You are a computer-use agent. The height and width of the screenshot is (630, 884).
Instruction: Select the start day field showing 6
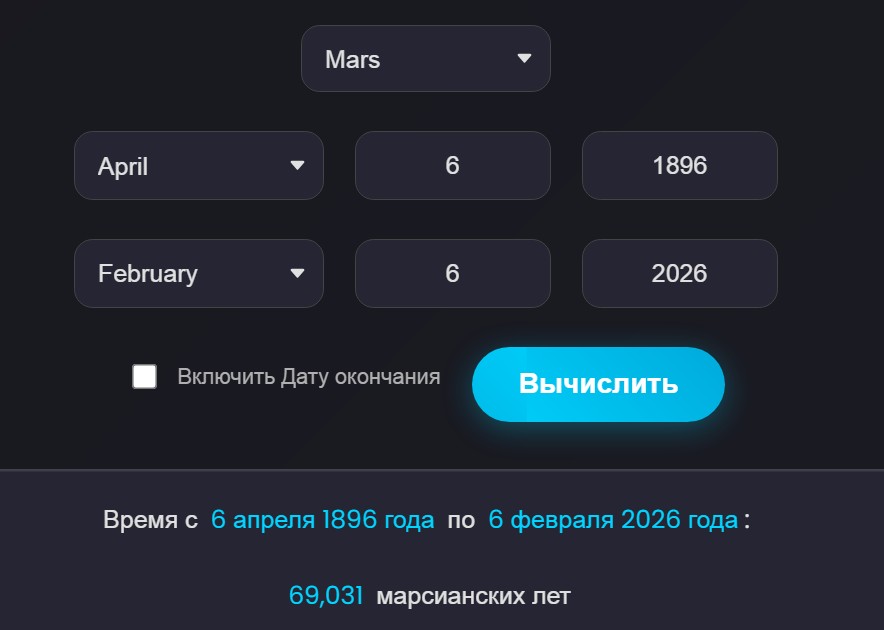(452, 166)
